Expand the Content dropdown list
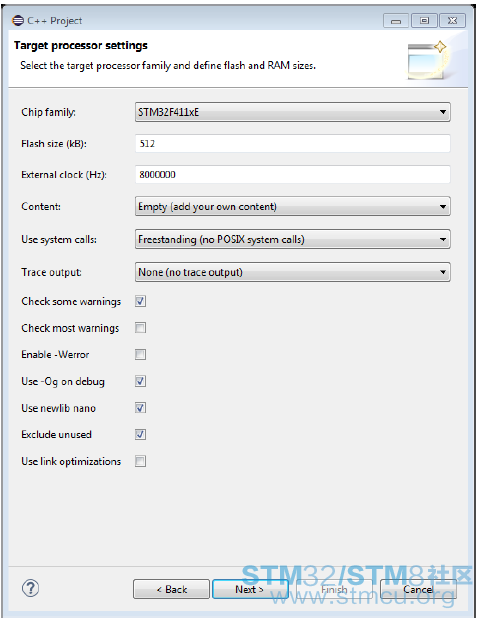The width and height of the screenshot is (479, 621). [292, 206]
